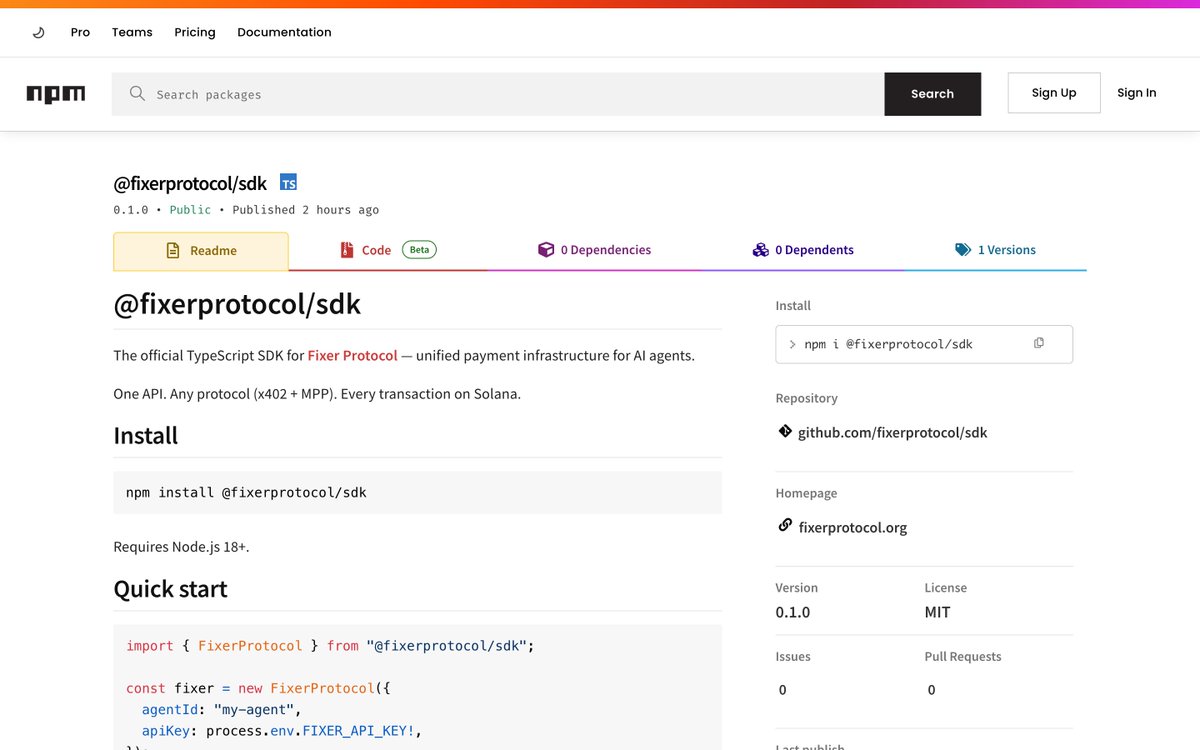Click the Requires Node.js 18+ text
The height and width of the screenshot is (750, 1200).
(x=181, y=547)
